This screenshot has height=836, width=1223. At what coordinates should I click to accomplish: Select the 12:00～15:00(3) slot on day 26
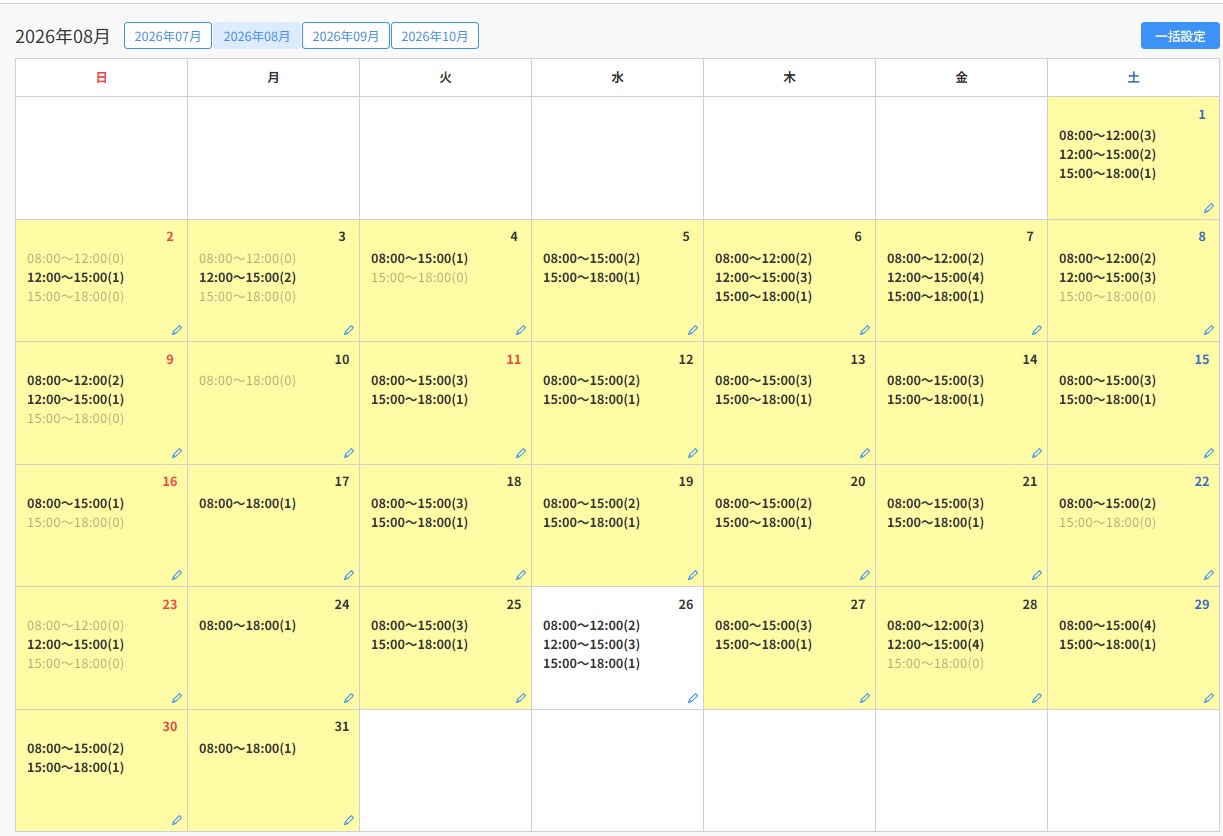591,644
